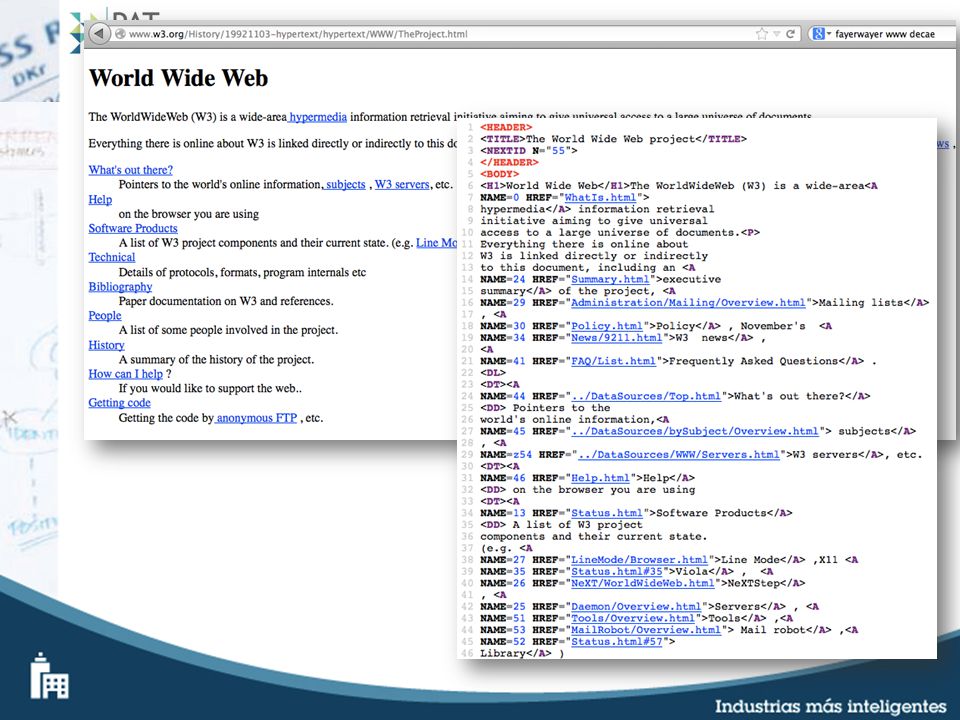Click '../DataSources/bySubject/Overview.html' source link
Image resolution: width=960 pixels, height=720 pixels.
pos(695,431)
